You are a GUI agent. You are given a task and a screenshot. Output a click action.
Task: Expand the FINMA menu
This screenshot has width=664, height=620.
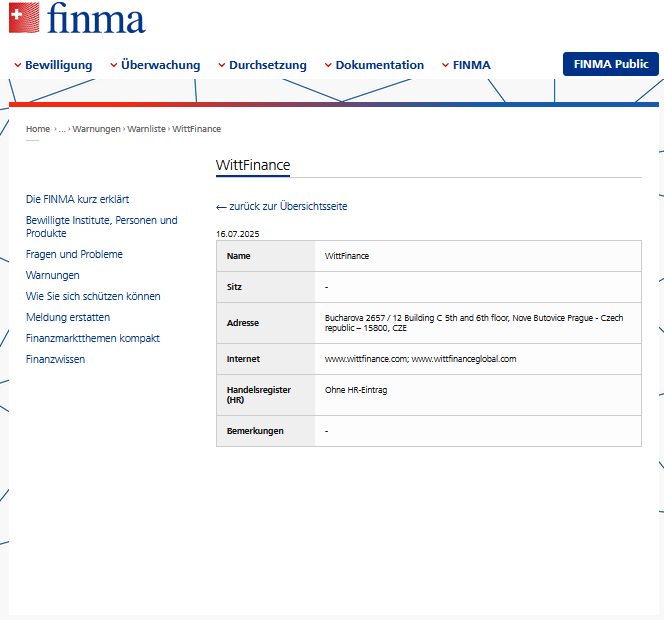[466, 65]
